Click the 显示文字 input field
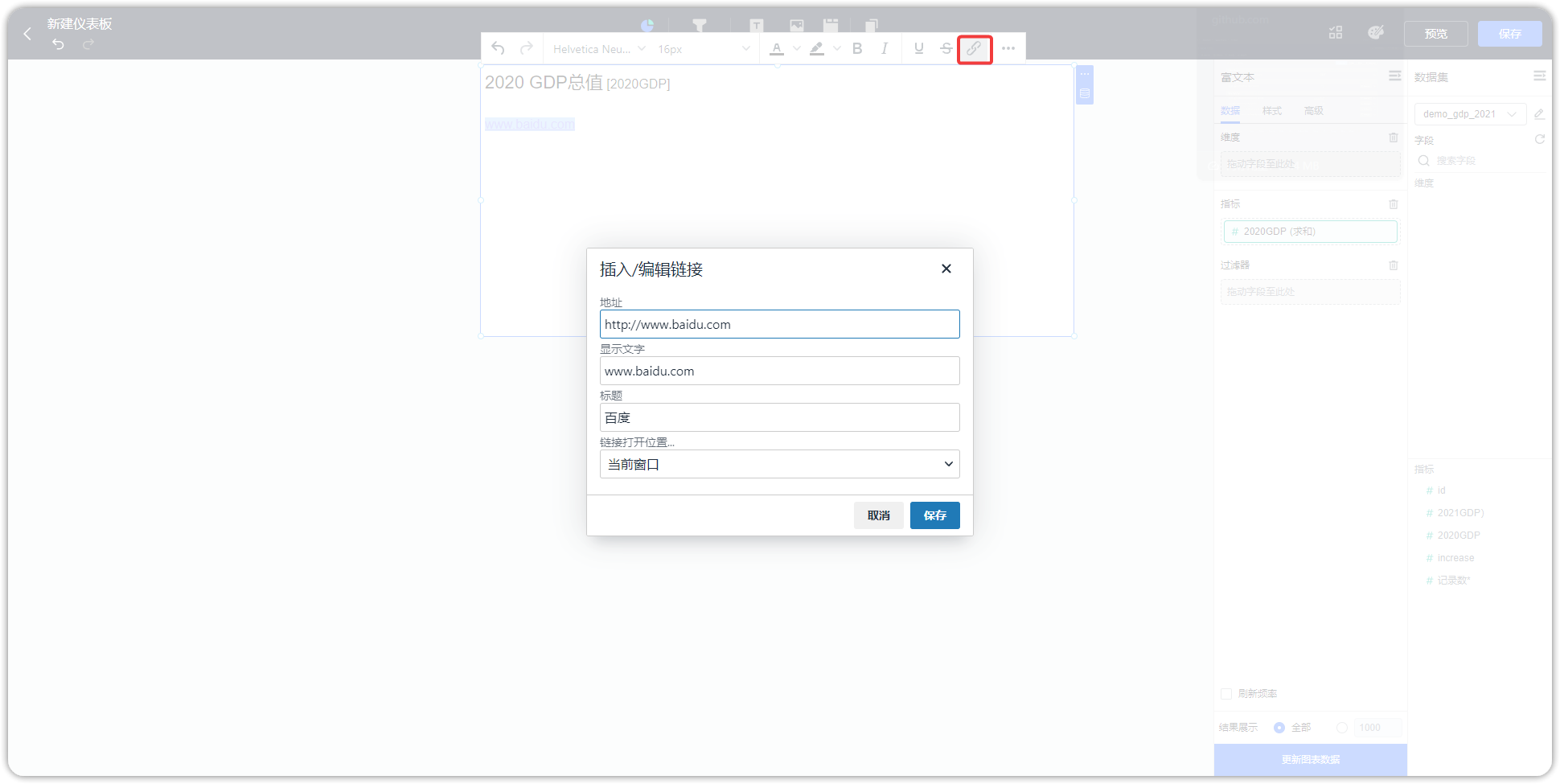 [779, 371]
